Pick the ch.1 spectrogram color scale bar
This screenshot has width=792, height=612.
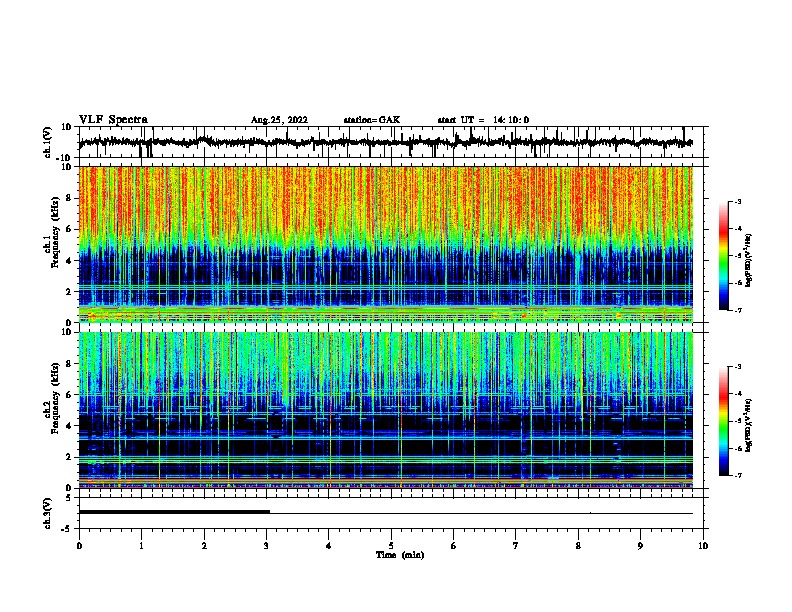pyautogui.click(x=724, y=256)
